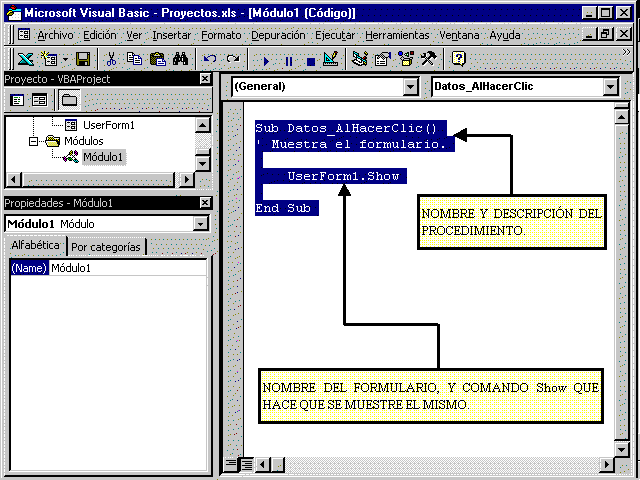Image resolution: width=640 pixels, height=480 pixels.
Task: Open the Properties Window toolbar icon
Action: (x=382, y=60)
